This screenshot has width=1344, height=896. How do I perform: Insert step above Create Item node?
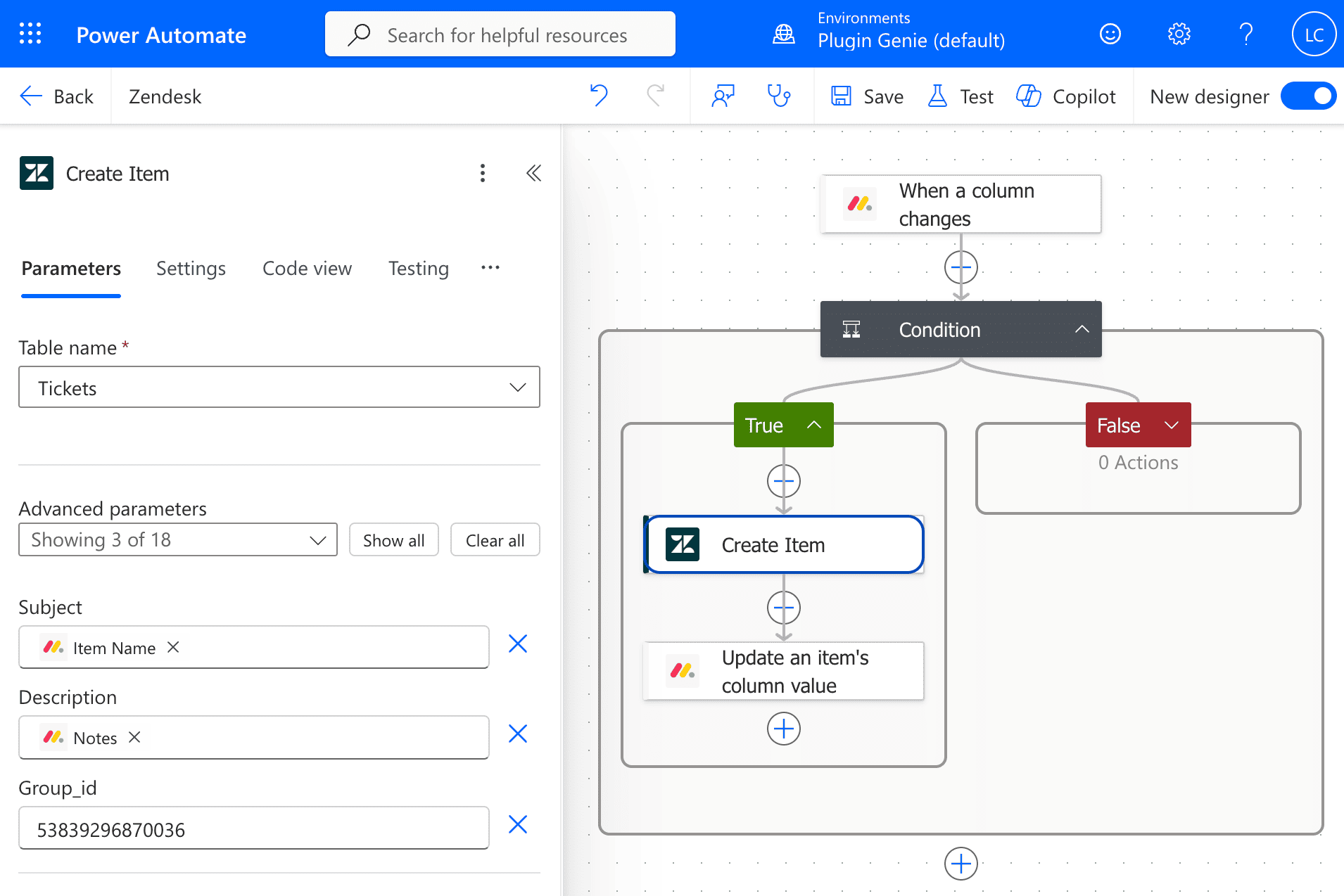[784, 481]
